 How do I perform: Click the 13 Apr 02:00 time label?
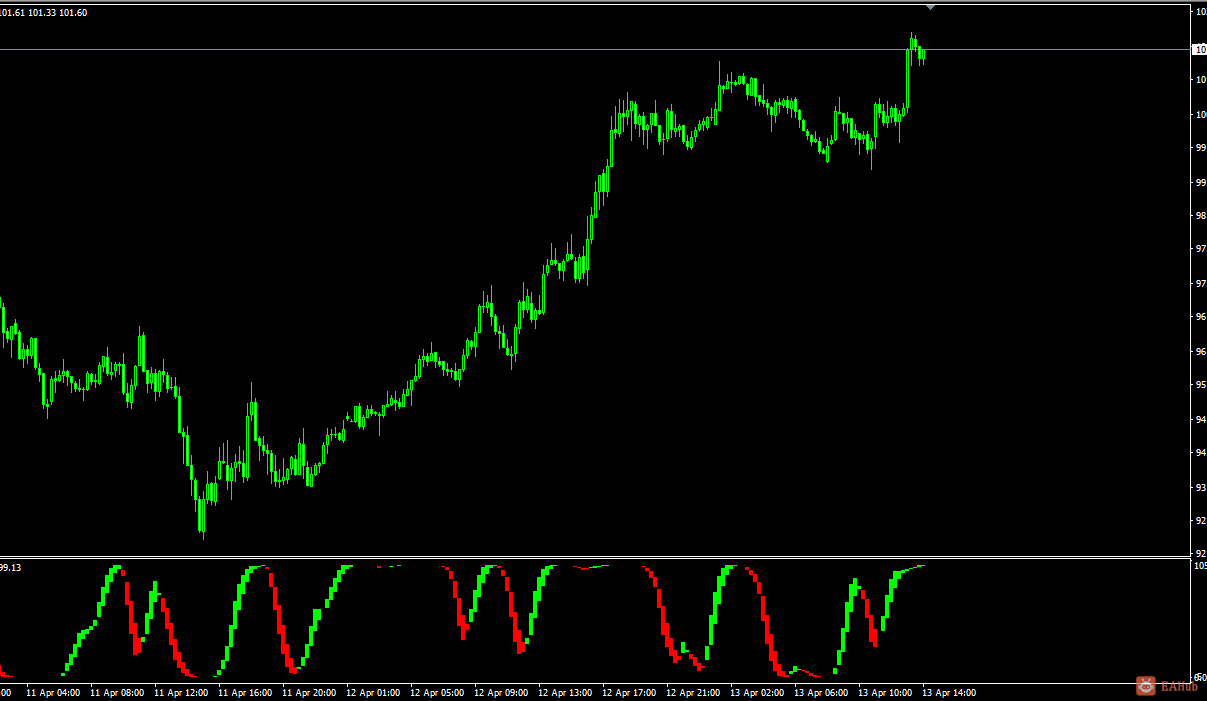click(x=757, y=692)
